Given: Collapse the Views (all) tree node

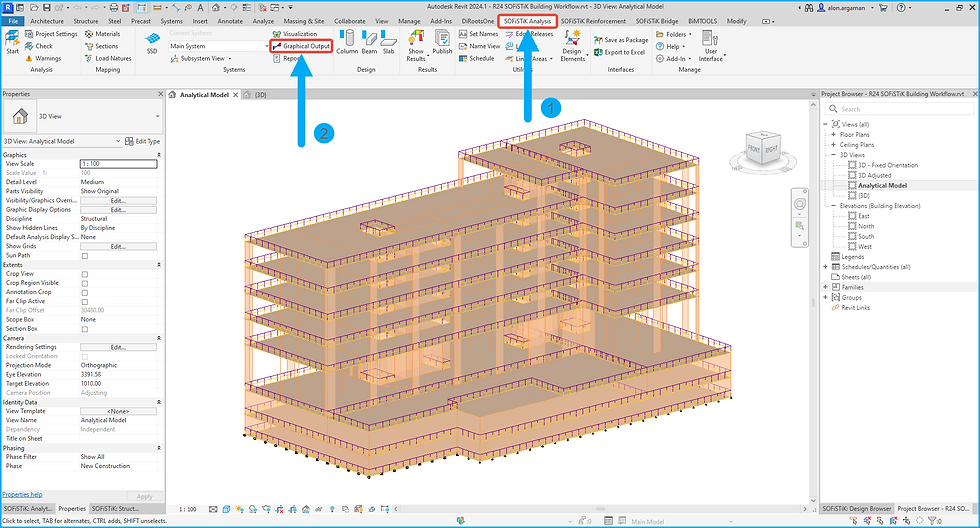Looking at the screenshot, I should coord(826,124).
